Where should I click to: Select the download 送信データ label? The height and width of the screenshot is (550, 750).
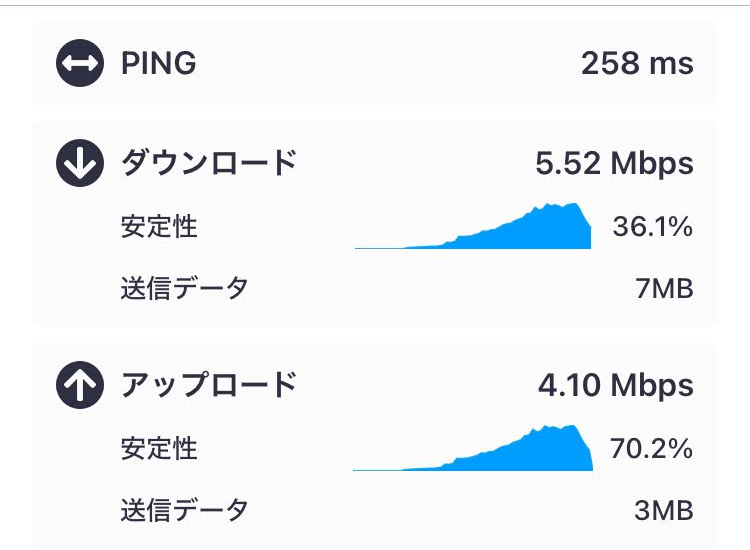(x=184, y=288)
